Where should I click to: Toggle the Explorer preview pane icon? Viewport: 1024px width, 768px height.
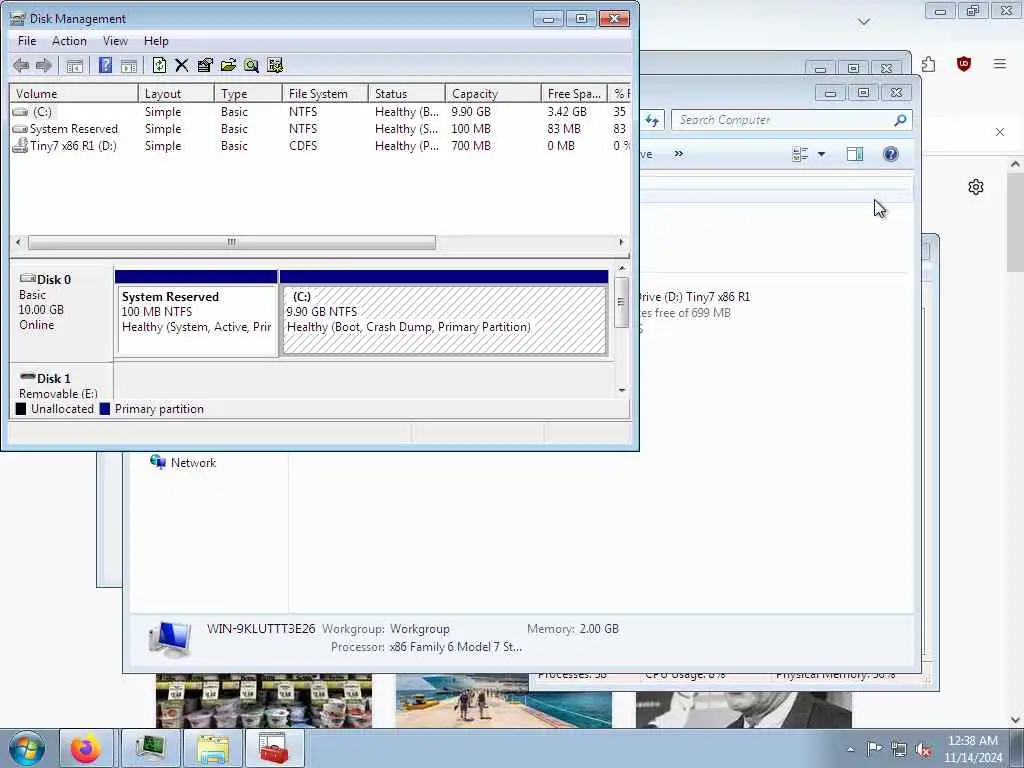click(x=855, y=154)
